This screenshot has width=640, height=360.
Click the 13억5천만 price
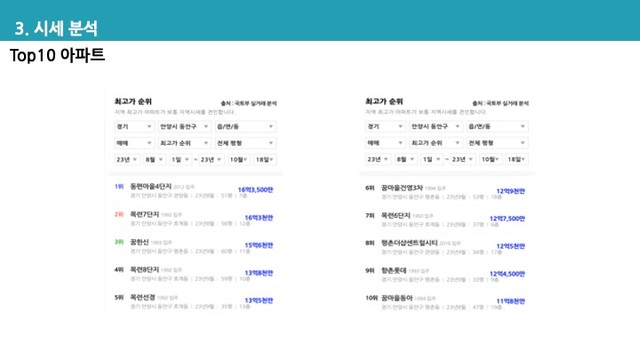click(259, 301)
